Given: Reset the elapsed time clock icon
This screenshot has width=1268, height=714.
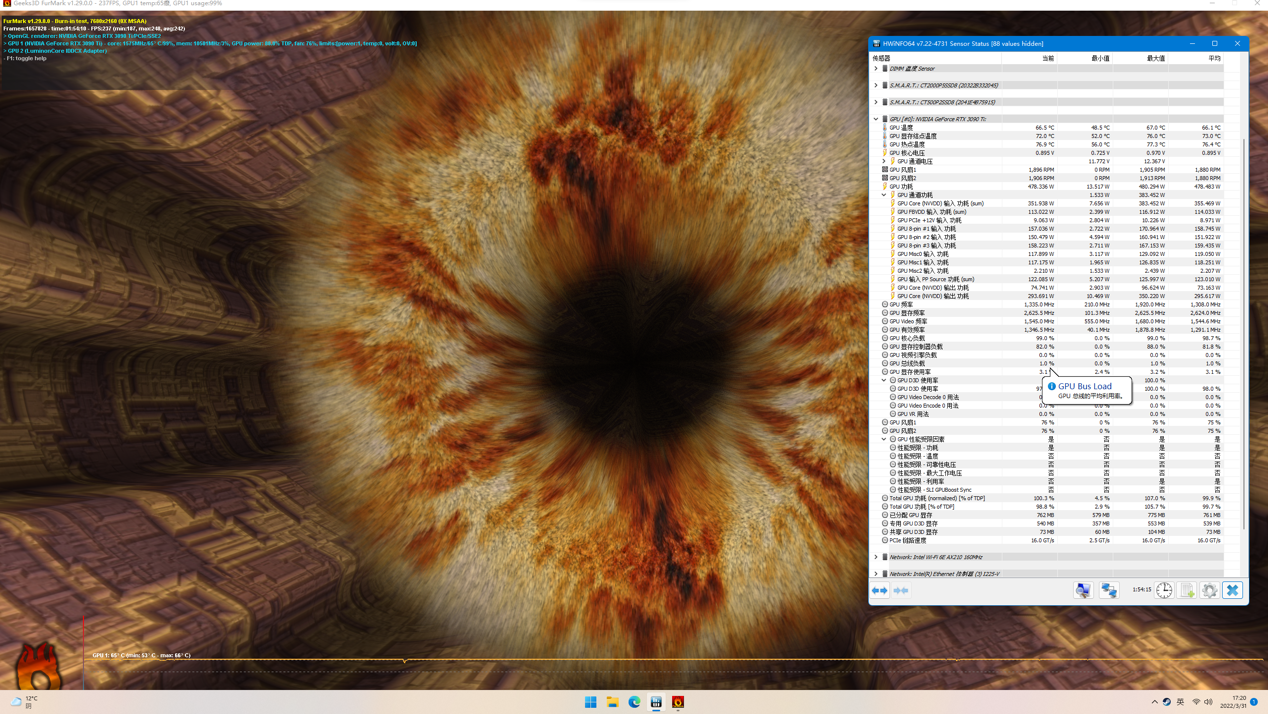Looking at the screenshot, I should [1165, 591].
